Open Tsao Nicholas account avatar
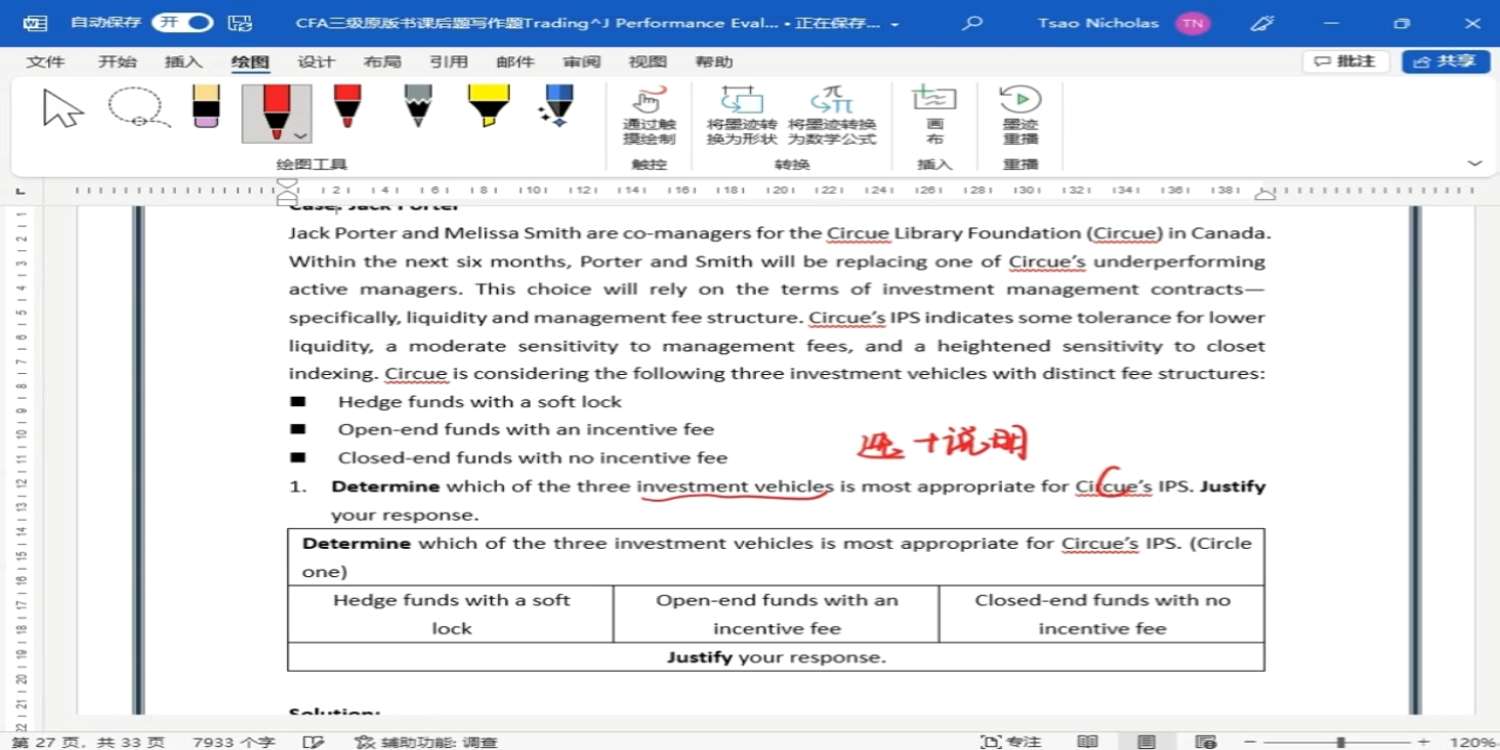Image resolution: width=1500 pixels, height=750 pixels. tap(1192, 23)
